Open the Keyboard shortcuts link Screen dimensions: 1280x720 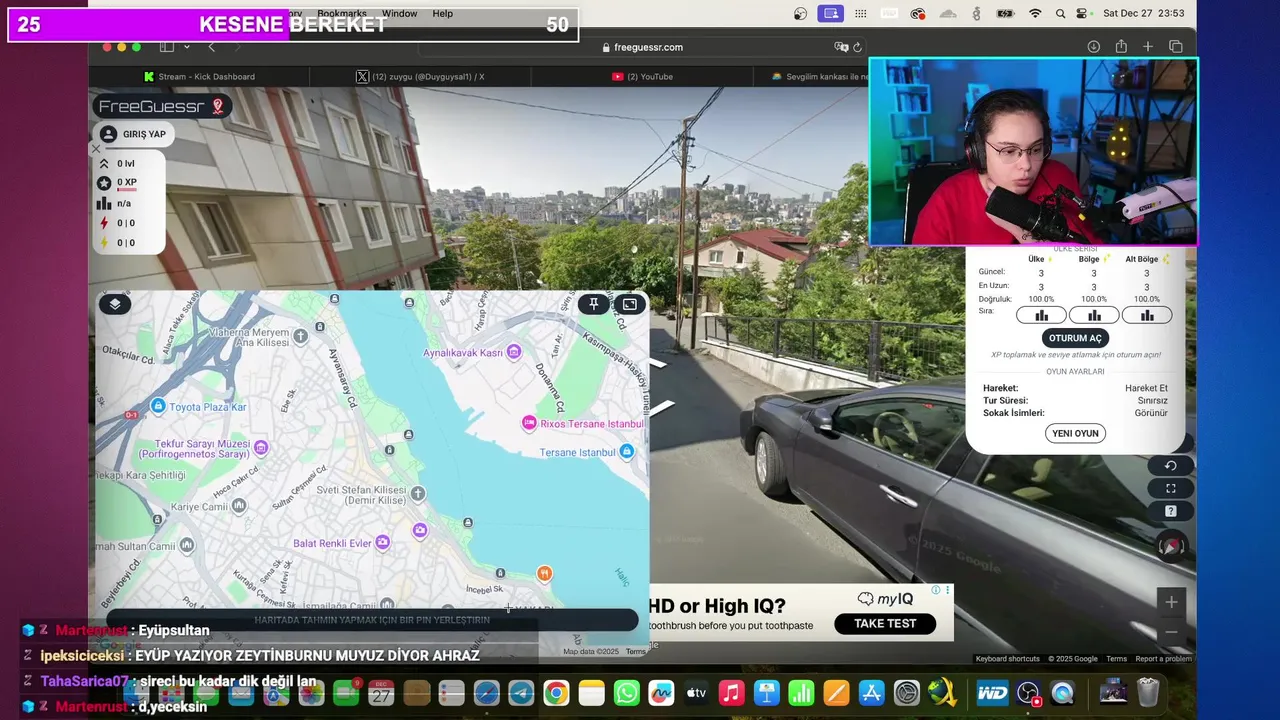tap(1008, 659)
